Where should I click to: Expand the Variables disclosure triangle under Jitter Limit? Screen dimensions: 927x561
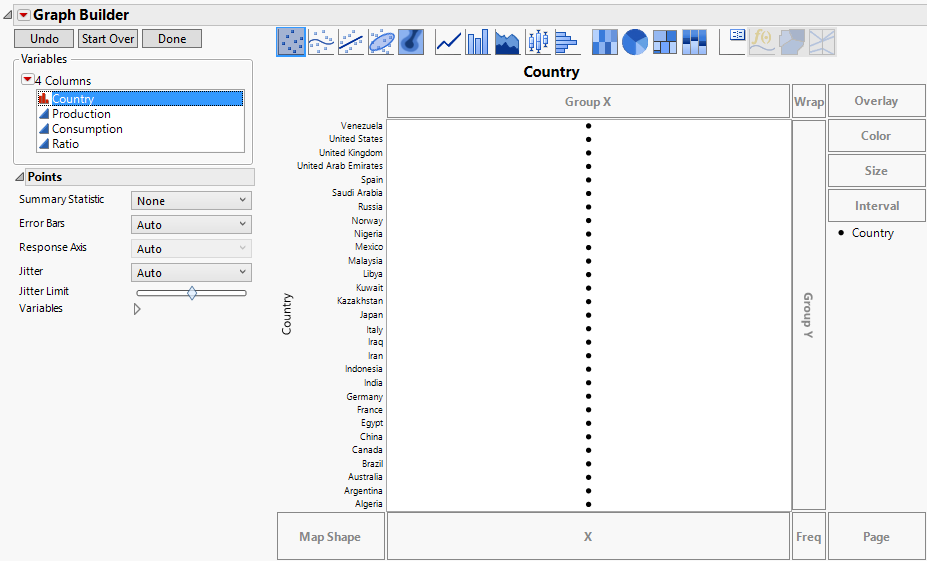pos(137,309)
